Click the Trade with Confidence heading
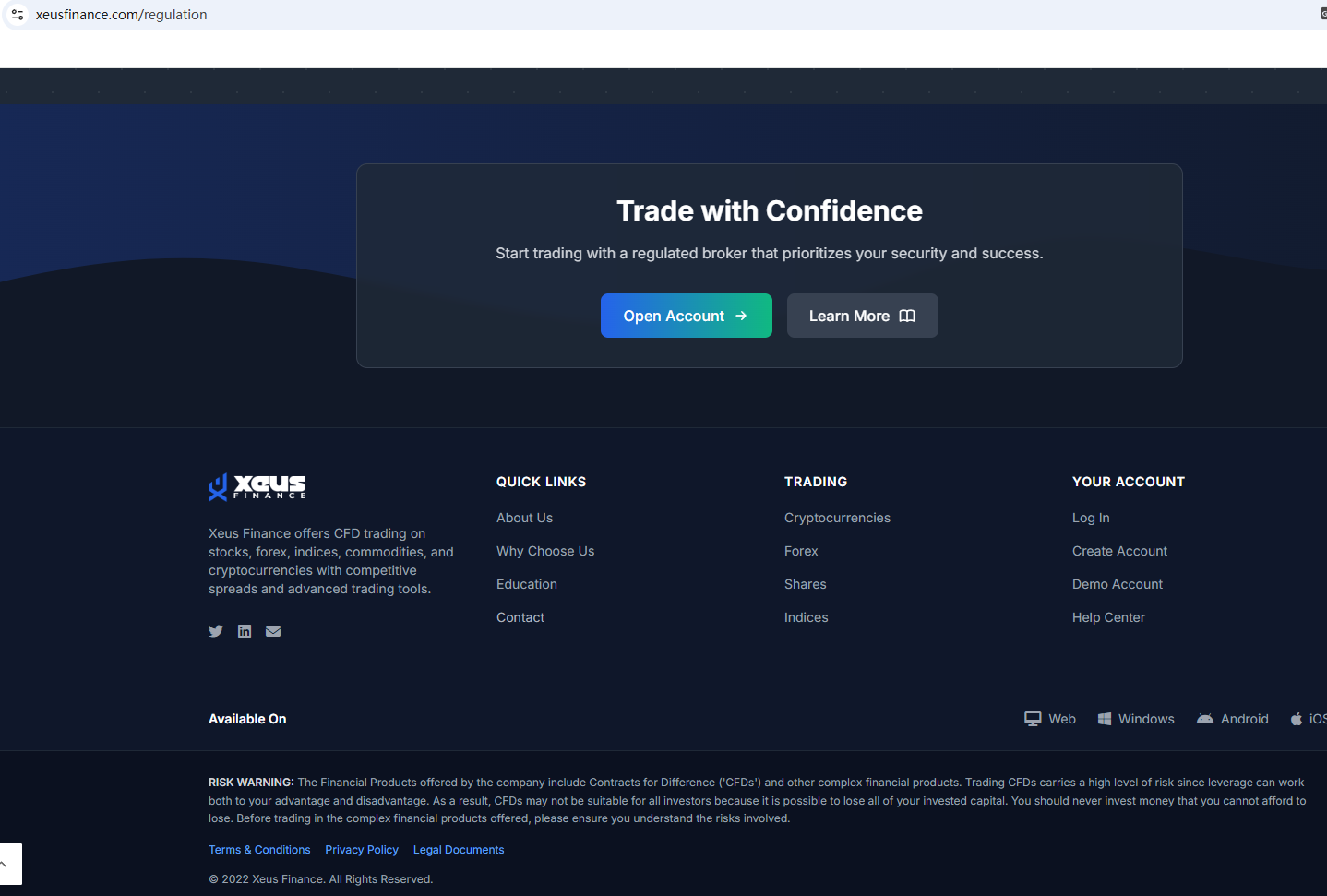Screen dimensions: 1327x896 tap(770, 210)
